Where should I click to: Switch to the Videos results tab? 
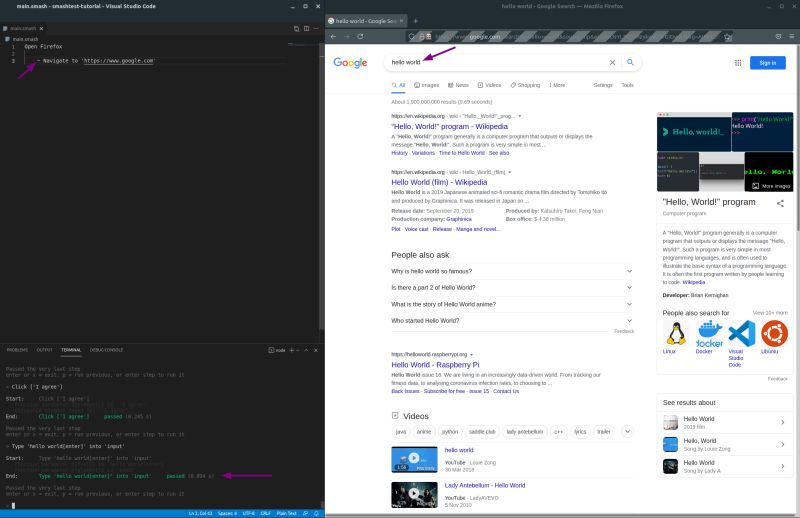pos(489,85)
